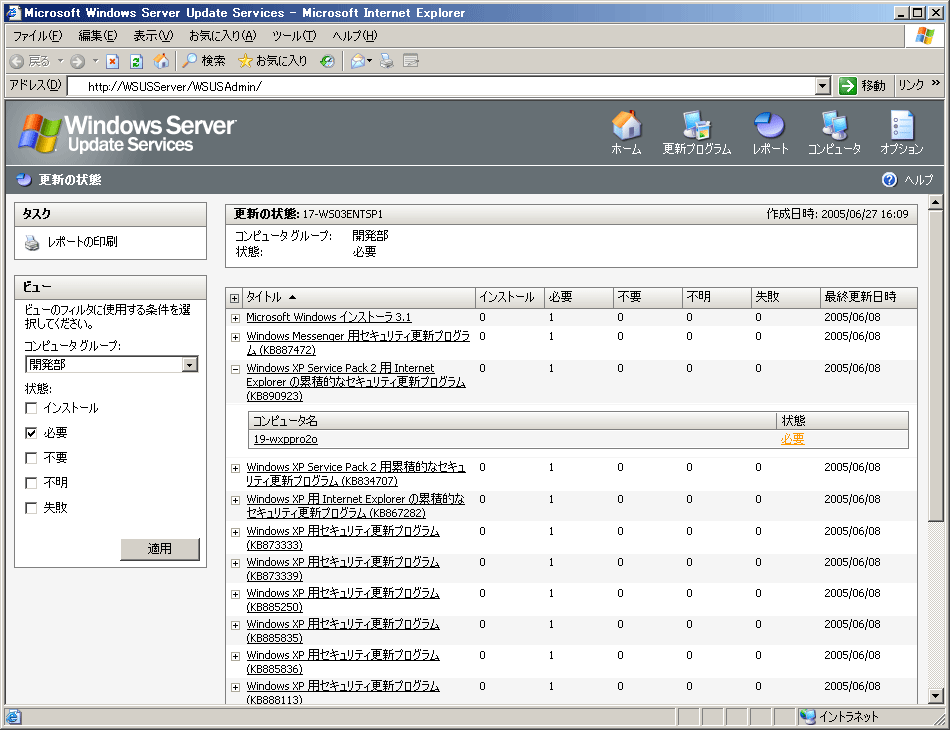Click the scrollbar up arrow

click(x=935, y=202)
